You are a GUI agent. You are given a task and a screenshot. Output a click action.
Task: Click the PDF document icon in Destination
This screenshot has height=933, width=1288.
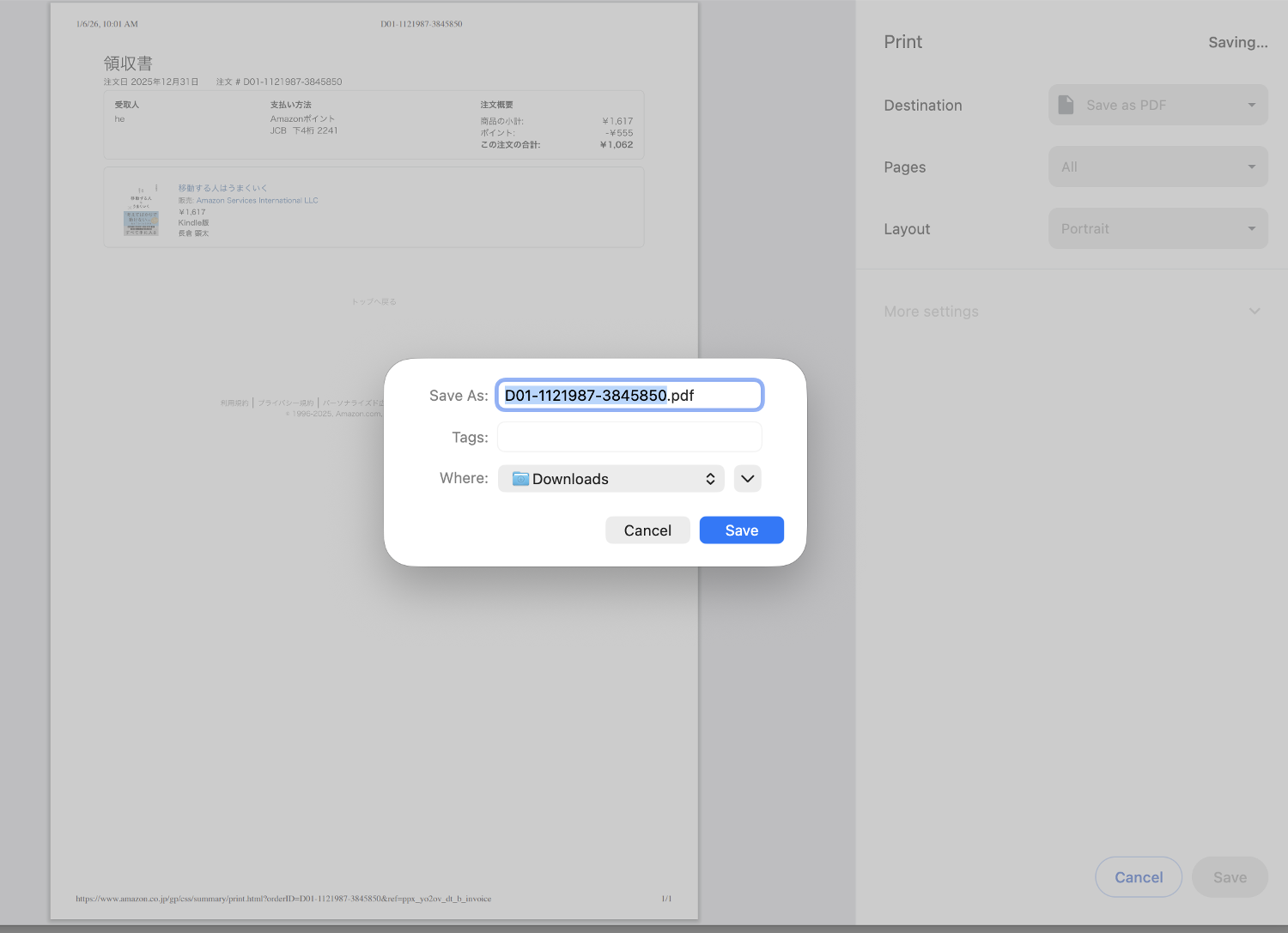point(1066,105)
